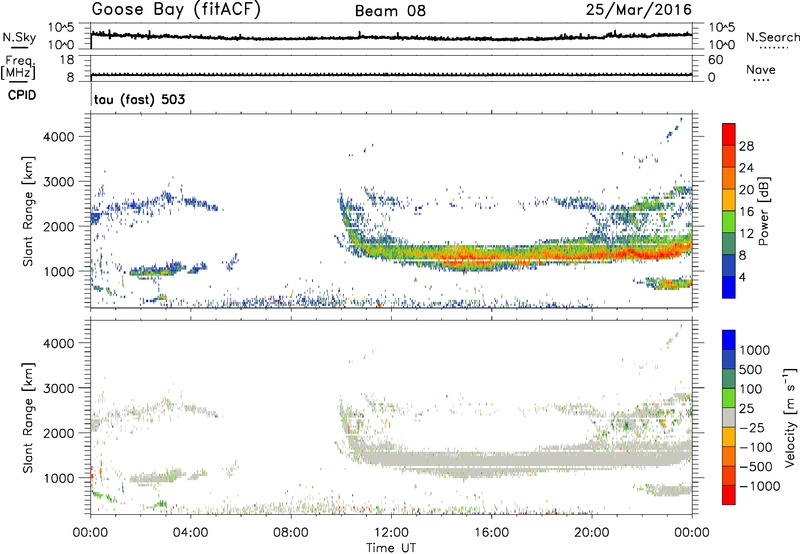
Task: Select the "N.Sky" legend label
Action: [x=19, y=37]
